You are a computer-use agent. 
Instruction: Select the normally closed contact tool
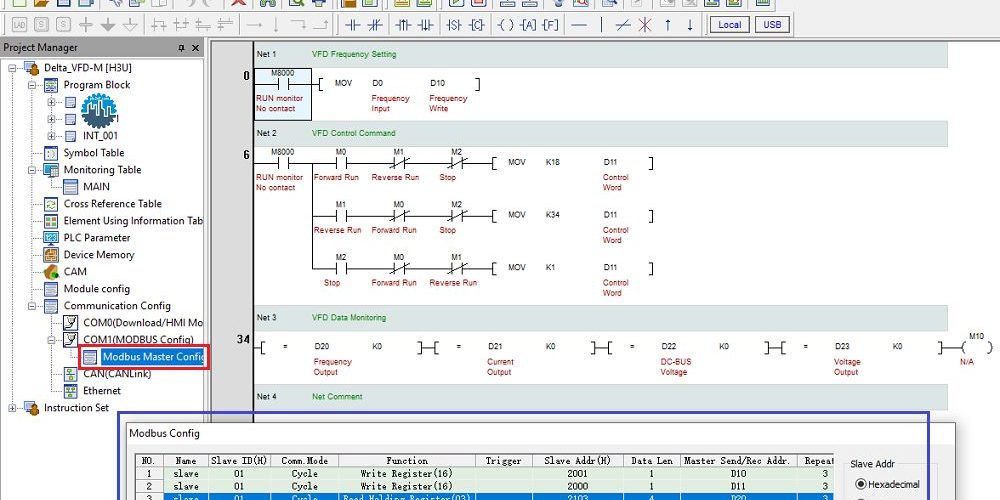click(x=375, y=25)
